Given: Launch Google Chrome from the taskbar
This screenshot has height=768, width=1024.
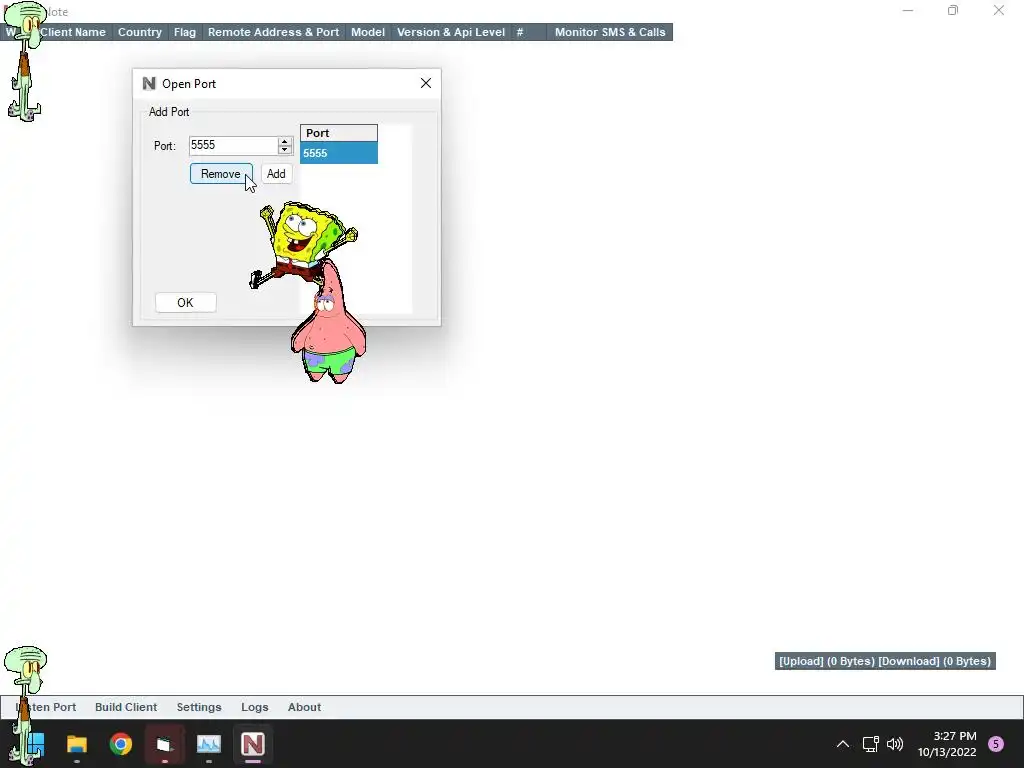Looking at the screenshot, I should tap(121, 744).
